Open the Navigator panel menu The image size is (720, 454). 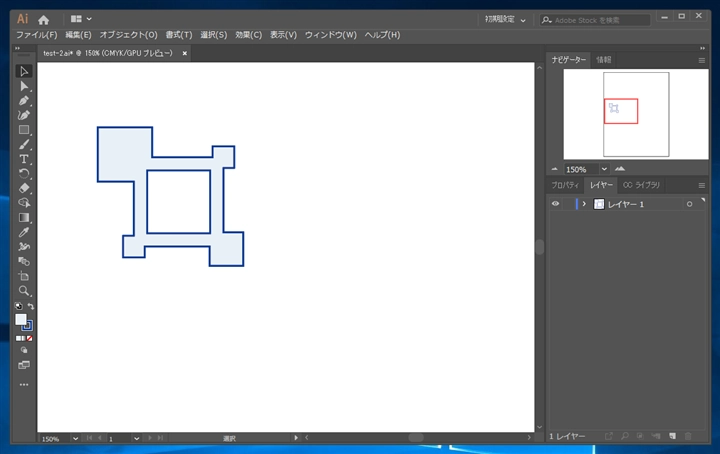(x=702, y=60)
